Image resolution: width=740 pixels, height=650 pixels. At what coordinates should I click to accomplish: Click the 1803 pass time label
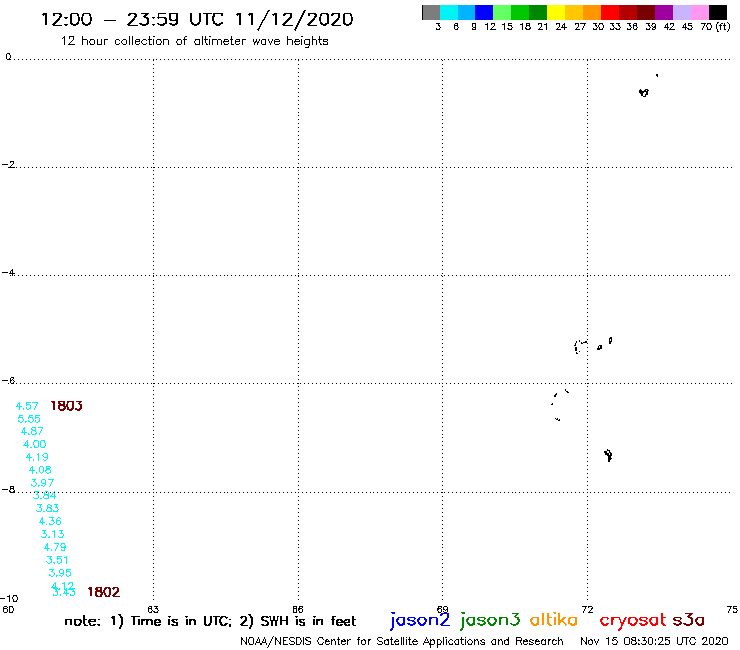tap(67, 406)
